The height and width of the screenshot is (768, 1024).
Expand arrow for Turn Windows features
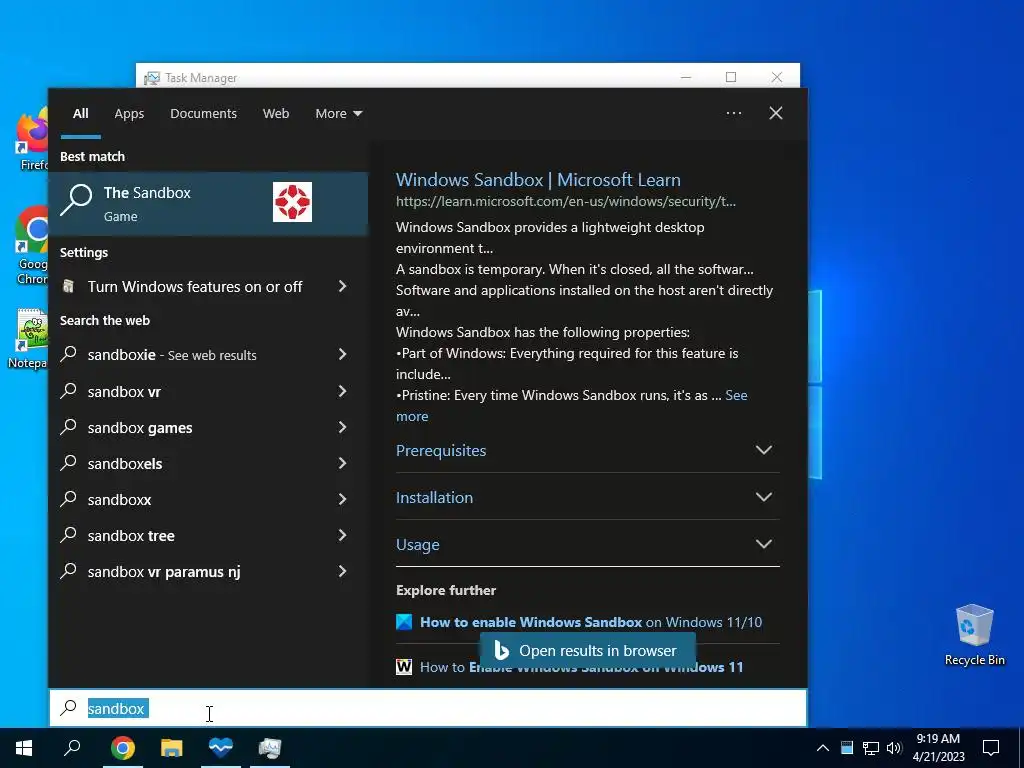click(342, 286)
